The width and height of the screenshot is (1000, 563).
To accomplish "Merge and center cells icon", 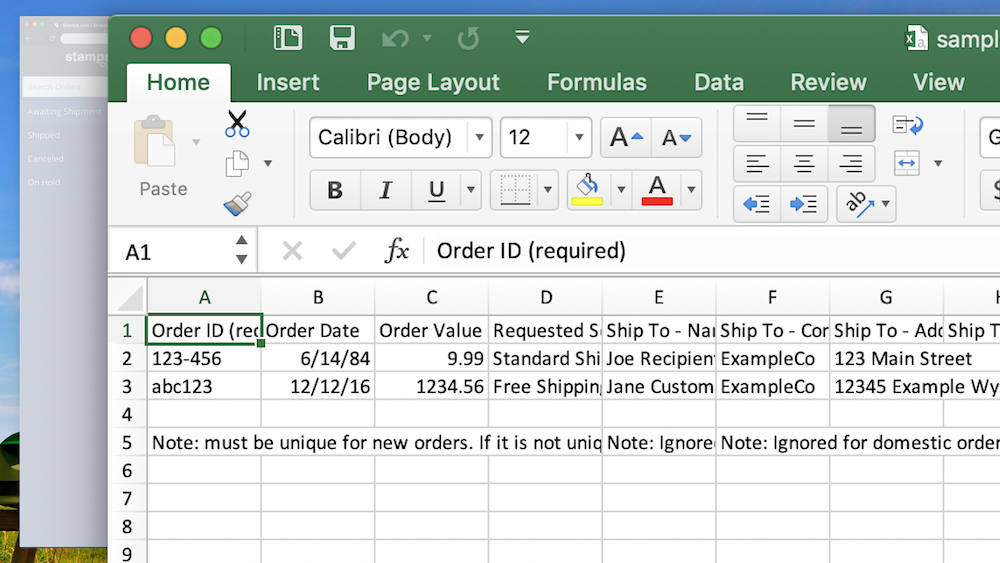I will tap(907, 163).
